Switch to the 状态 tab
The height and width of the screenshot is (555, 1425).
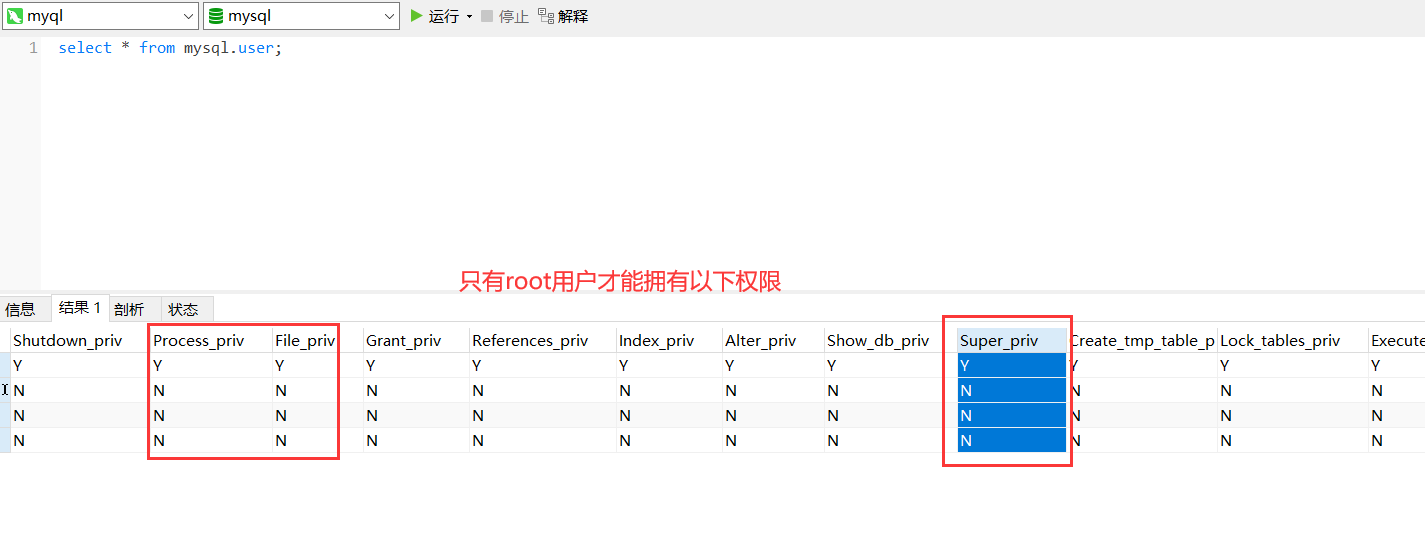pyautogui.click(x=183, y=309)
